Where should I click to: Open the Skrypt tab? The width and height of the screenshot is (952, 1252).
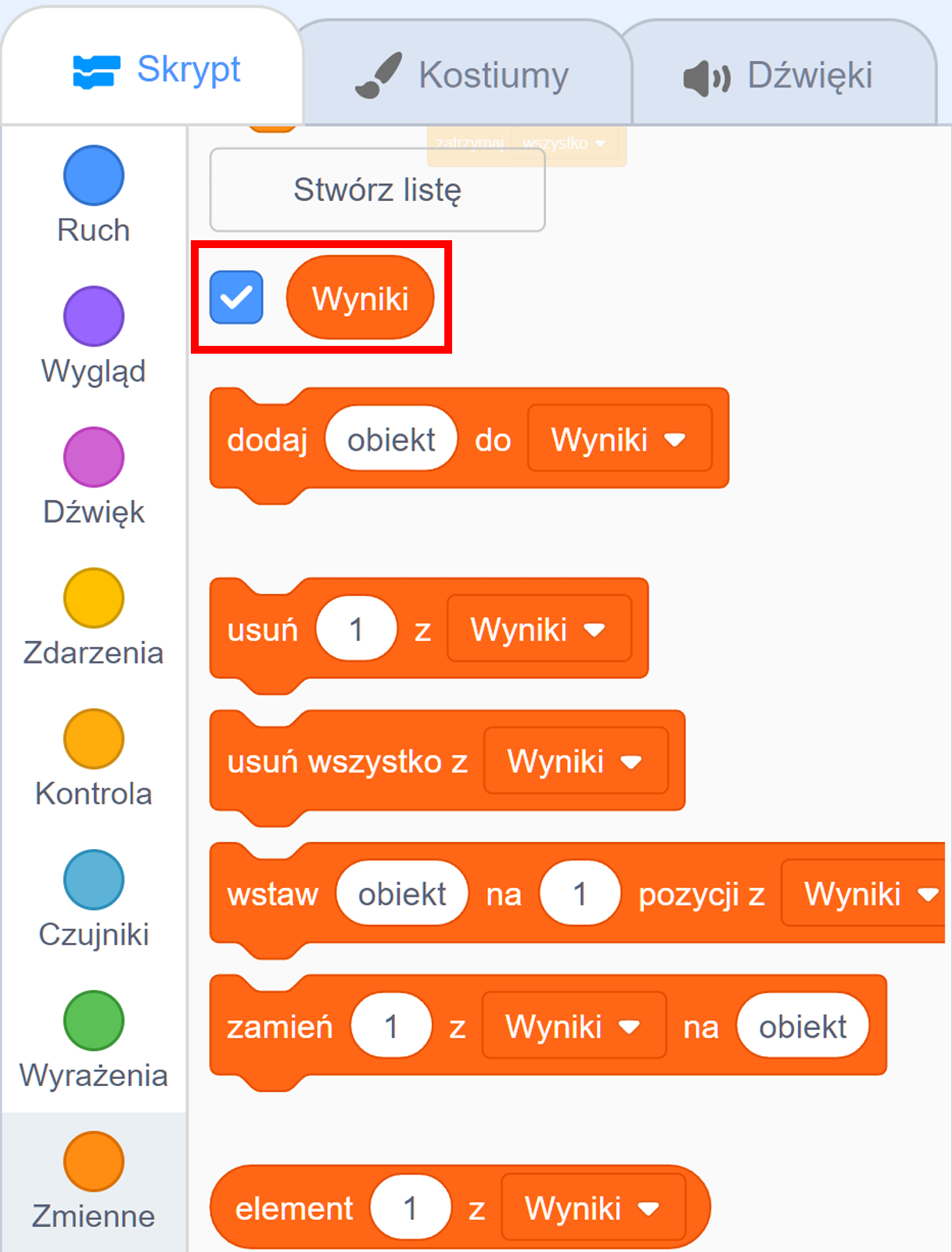pos(153,69)
